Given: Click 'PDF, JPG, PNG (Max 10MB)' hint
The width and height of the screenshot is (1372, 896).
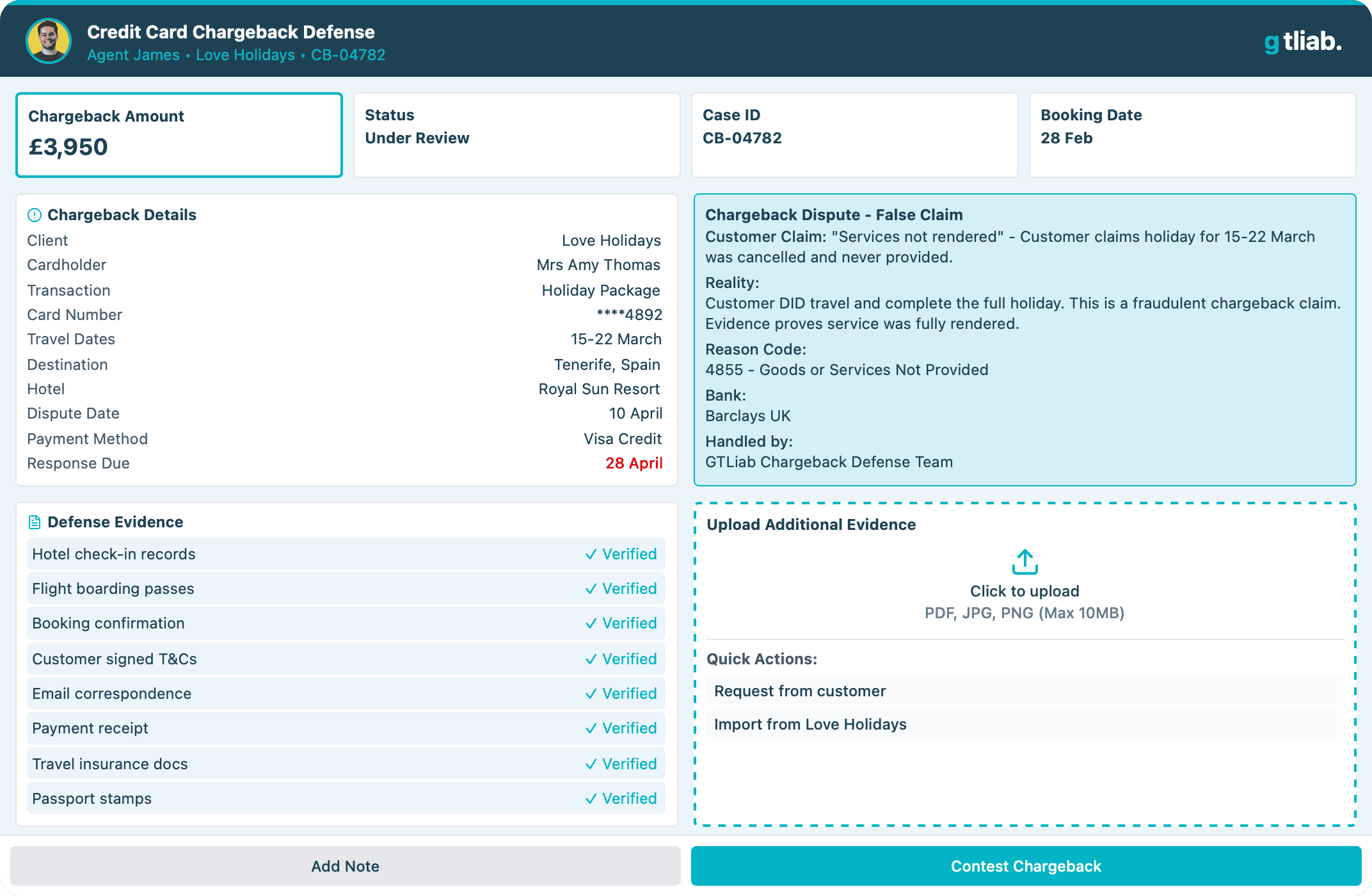Looking at the screenshot, I should [x=1025, y=613].
